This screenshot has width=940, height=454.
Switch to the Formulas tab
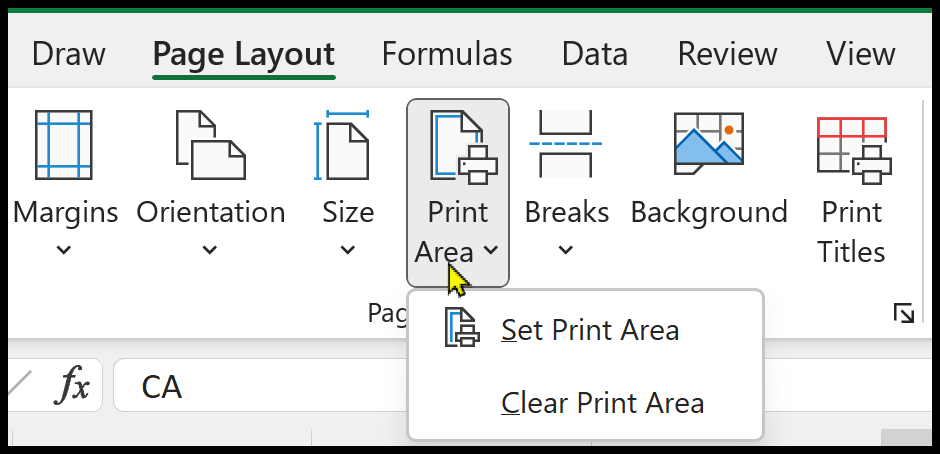coord(447,54)
